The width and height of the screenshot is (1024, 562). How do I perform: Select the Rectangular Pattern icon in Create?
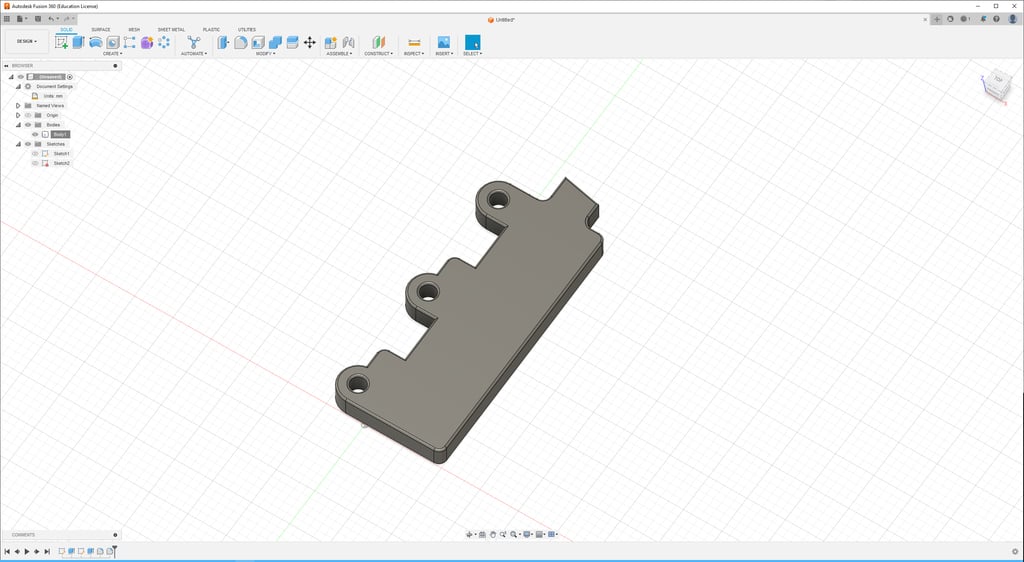pyautogui.click(x=130, y=42)
